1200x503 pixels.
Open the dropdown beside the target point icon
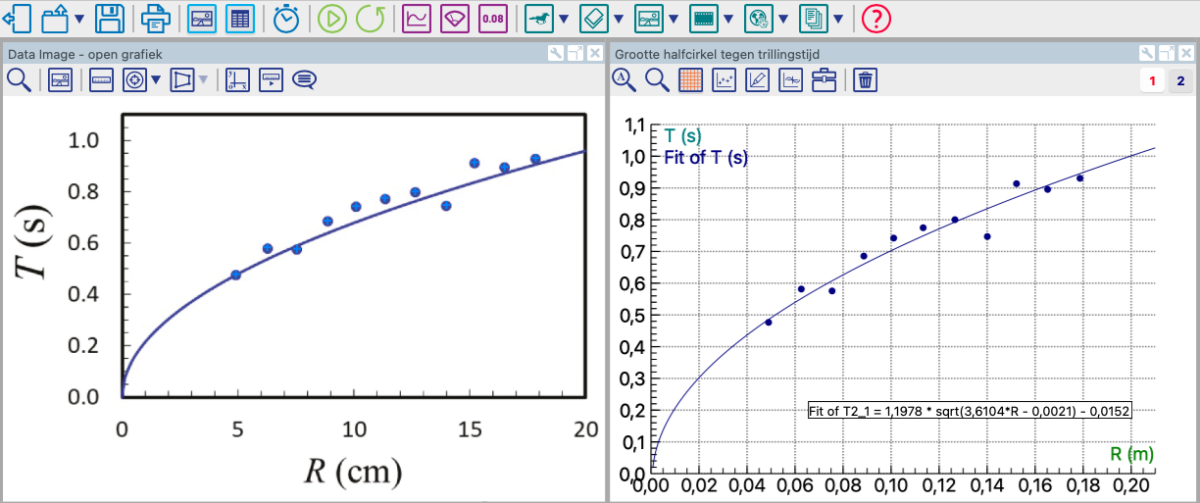point(156,81)
